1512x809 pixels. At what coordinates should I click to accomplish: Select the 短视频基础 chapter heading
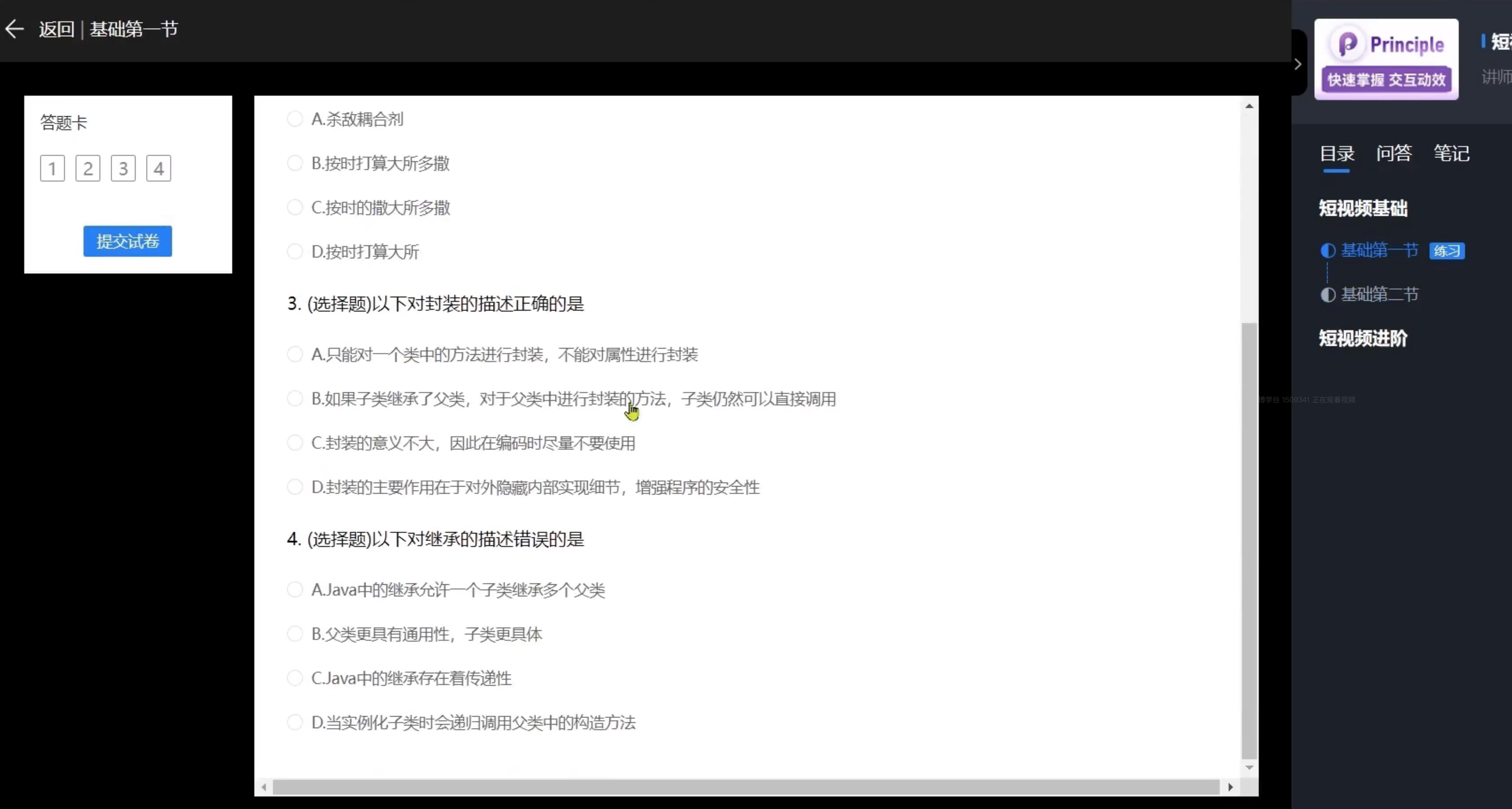point(1363,208)
